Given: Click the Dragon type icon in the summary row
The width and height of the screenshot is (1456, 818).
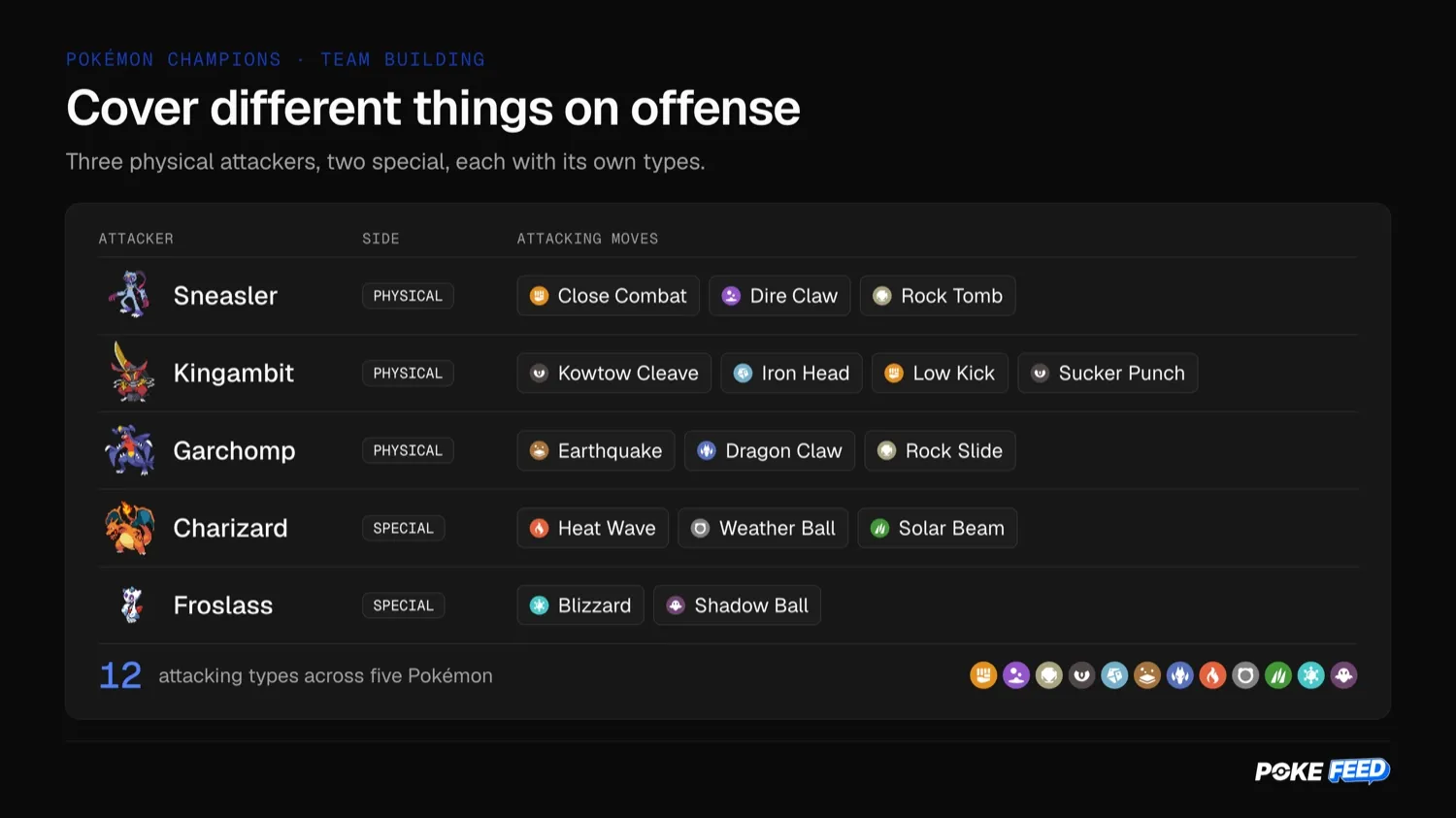Looking at the screenshot, I should [1180, 675].
